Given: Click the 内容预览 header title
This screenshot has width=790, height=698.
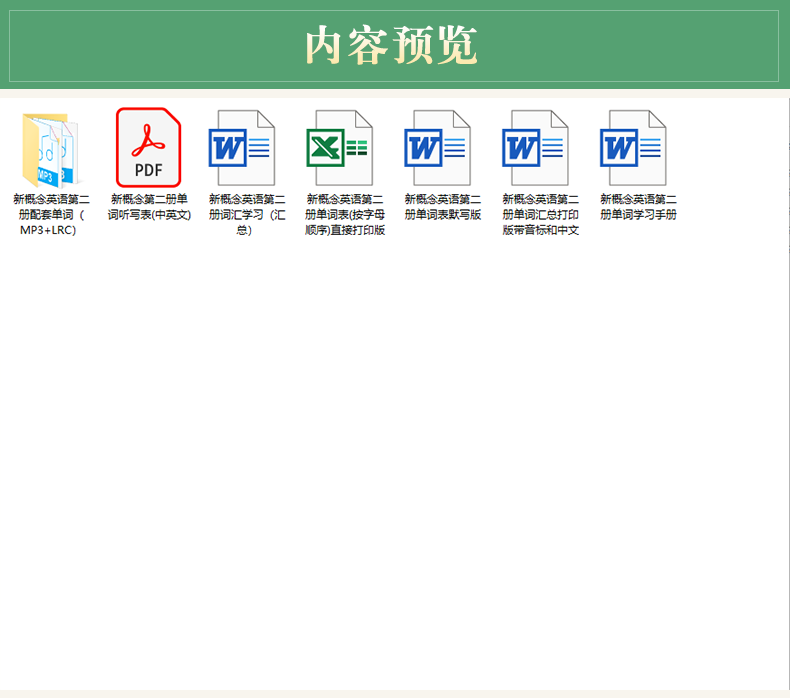Looking at the screenshot, I should [391, 45].
